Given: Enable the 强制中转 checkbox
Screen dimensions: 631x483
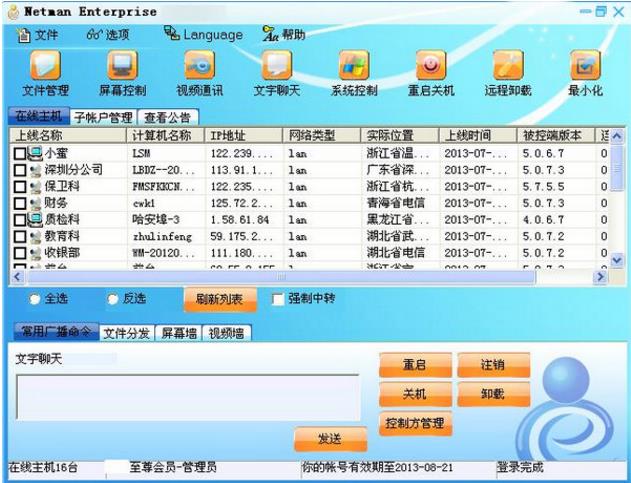Looking at the screenshot, I should (277, 299).
